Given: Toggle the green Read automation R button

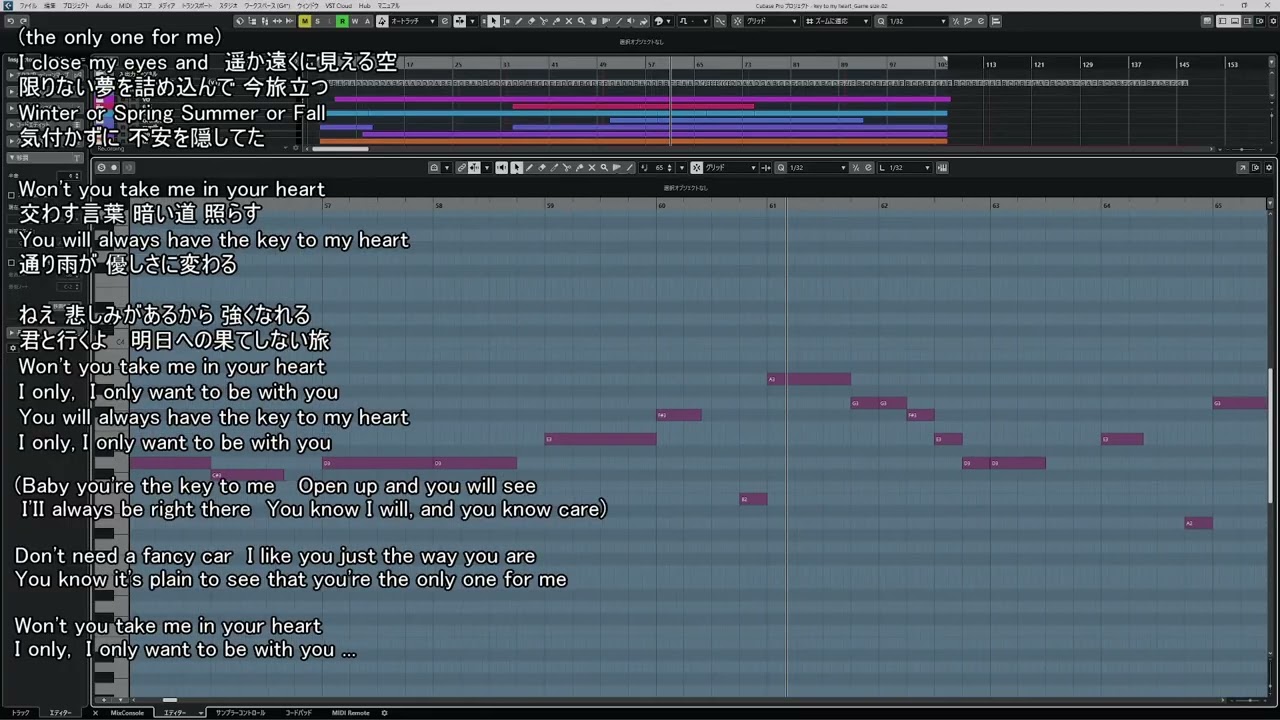Looking at the screenshot, I should tap(342, 21).
